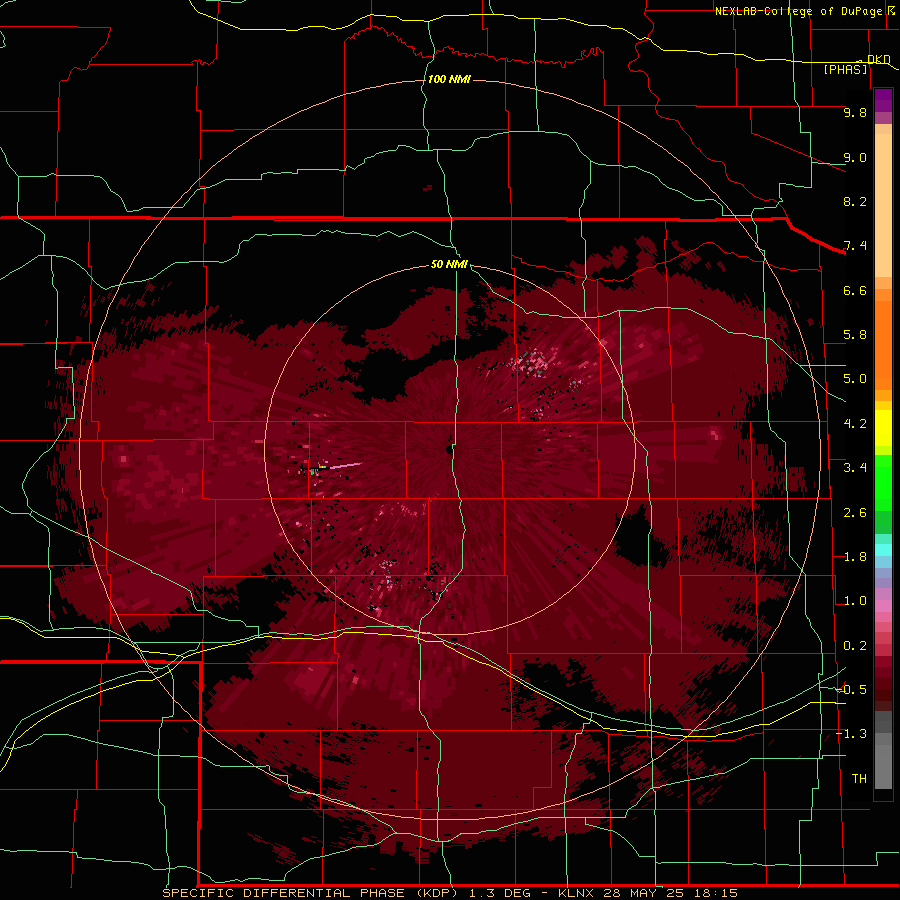
Task: Click the SPECIFIC DIFFERENTIAL PHASE (KDP) title text
Action: point(310,893)
